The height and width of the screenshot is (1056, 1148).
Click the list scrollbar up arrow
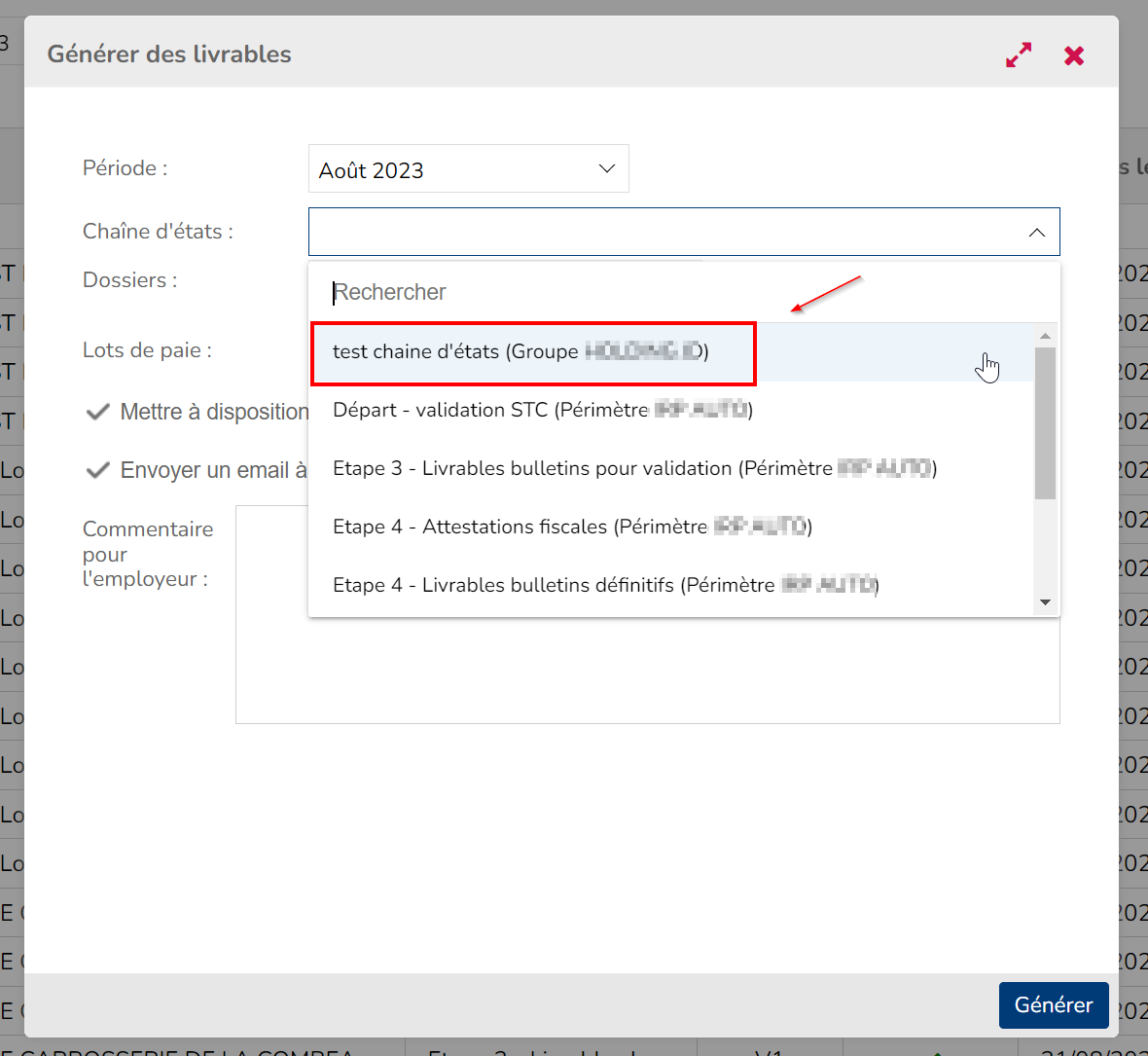pyautogui.click(x=1046, y=336)
